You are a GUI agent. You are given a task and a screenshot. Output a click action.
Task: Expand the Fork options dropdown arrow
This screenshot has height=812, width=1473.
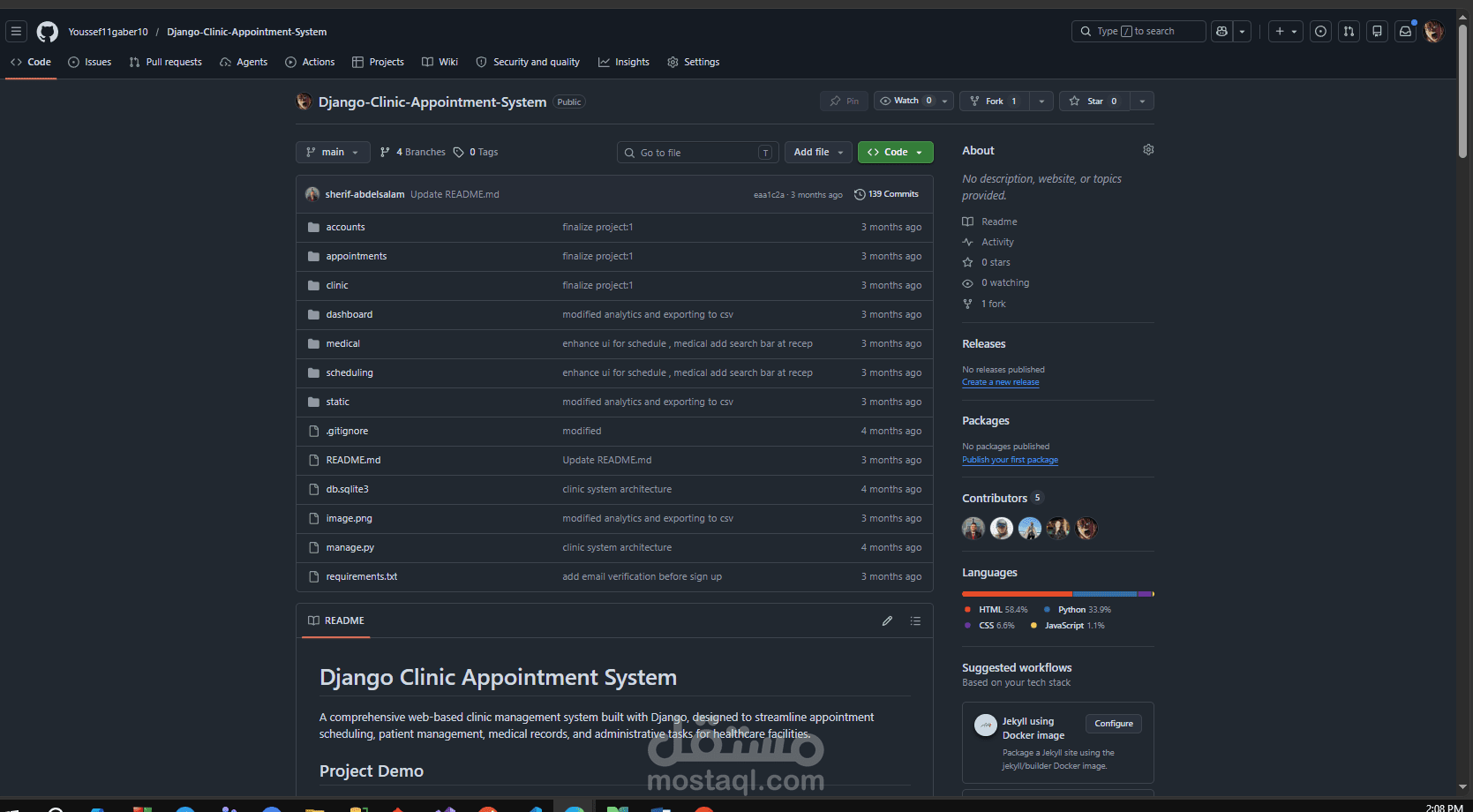(1041, 101)
